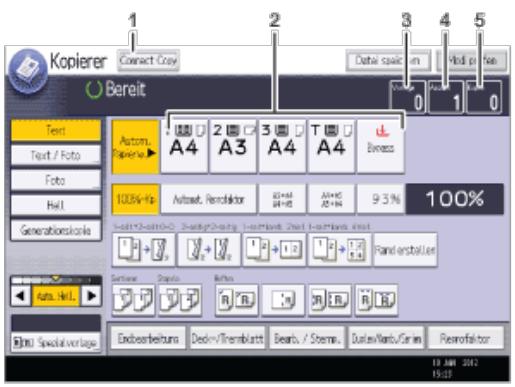Open the Duplex/Komb./Serien tab
515x387 pixels.
tap(386, 338)
